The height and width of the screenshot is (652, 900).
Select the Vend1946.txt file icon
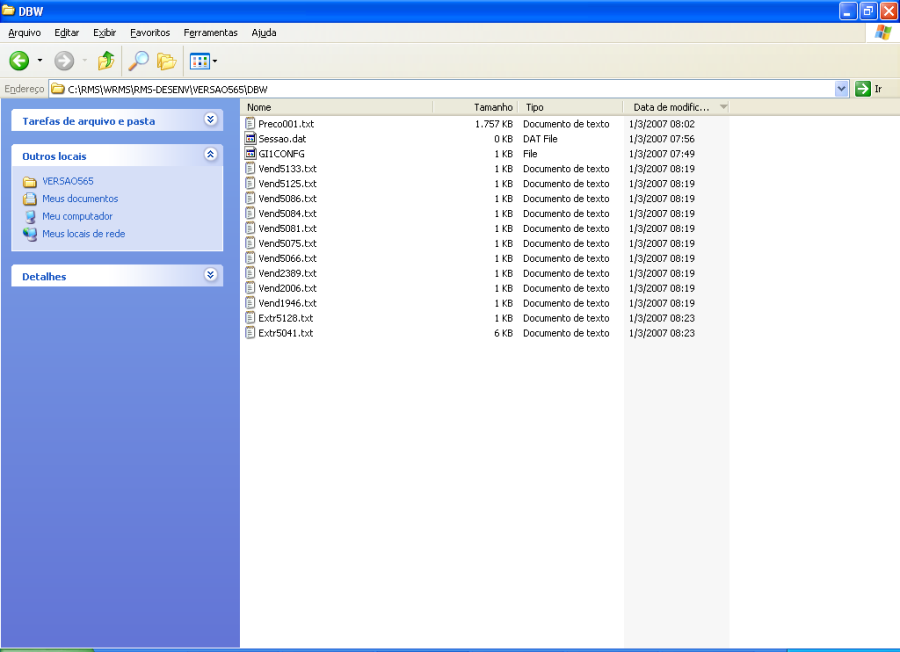click(250, 302)
